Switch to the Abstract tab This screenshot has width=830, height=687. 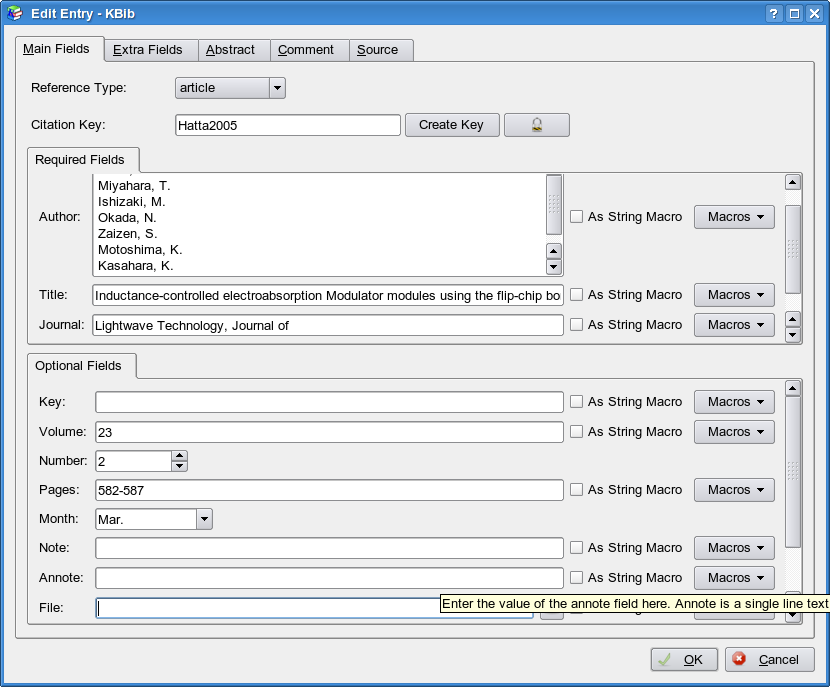coord(230,50)
